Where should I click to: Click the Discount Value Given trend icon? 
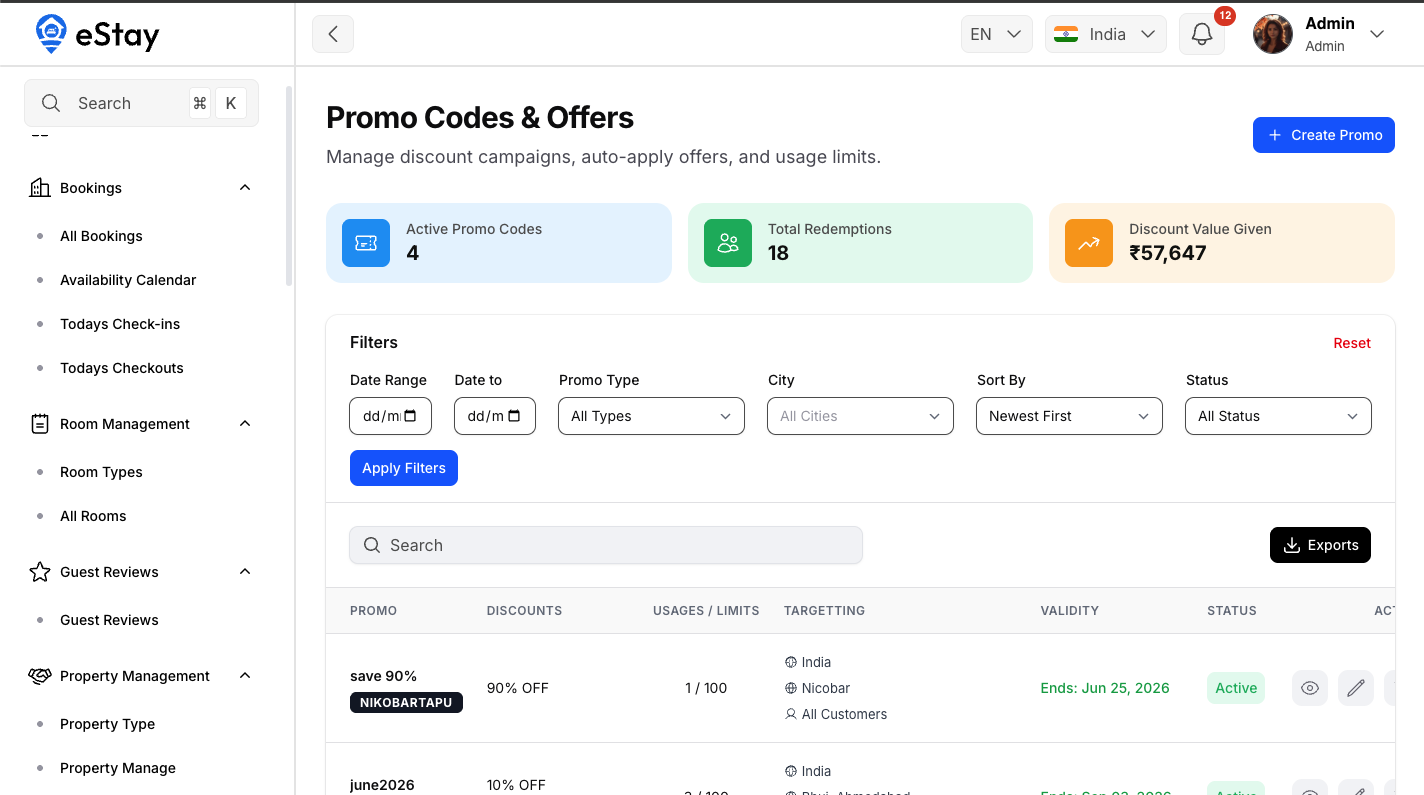pyautogui.click(x=1089, y=243)
